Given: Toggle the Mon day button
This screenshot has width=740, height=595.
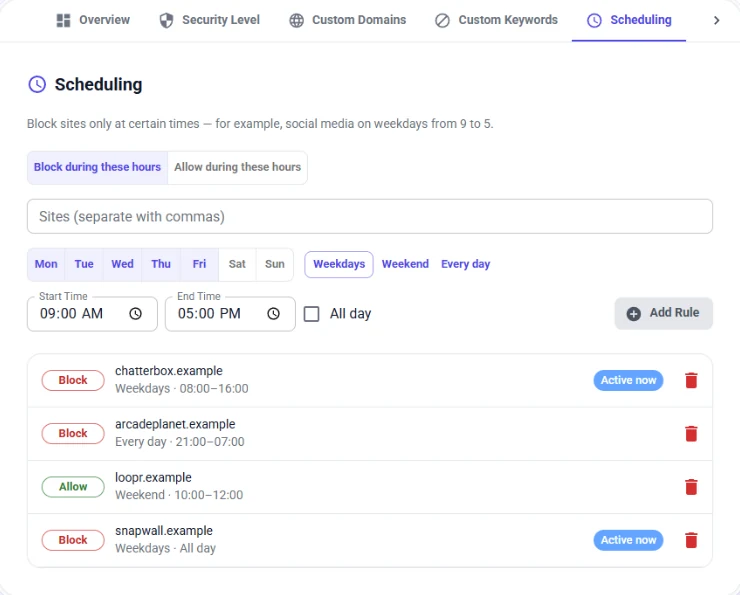Looking at the screenshot, I should (x=46, y=264).
